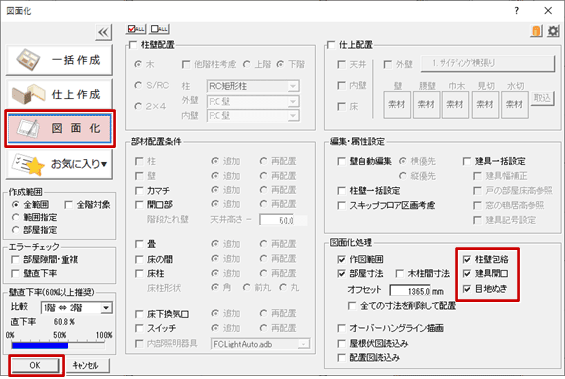This screenshot has width=565, height=379.
Task: Select 仕上作成 side menu button
Action: click(x=59, y=94)
